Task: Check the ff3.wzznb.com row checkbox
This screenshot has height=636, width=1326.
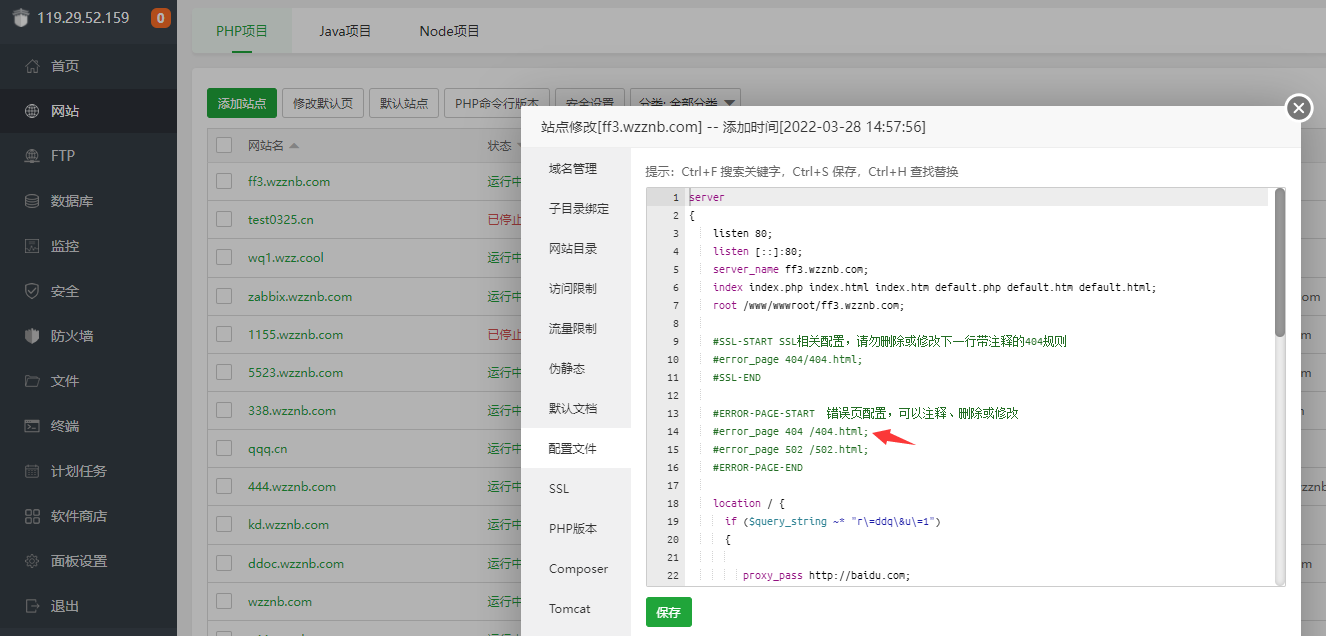Action: tap(224, 181)
